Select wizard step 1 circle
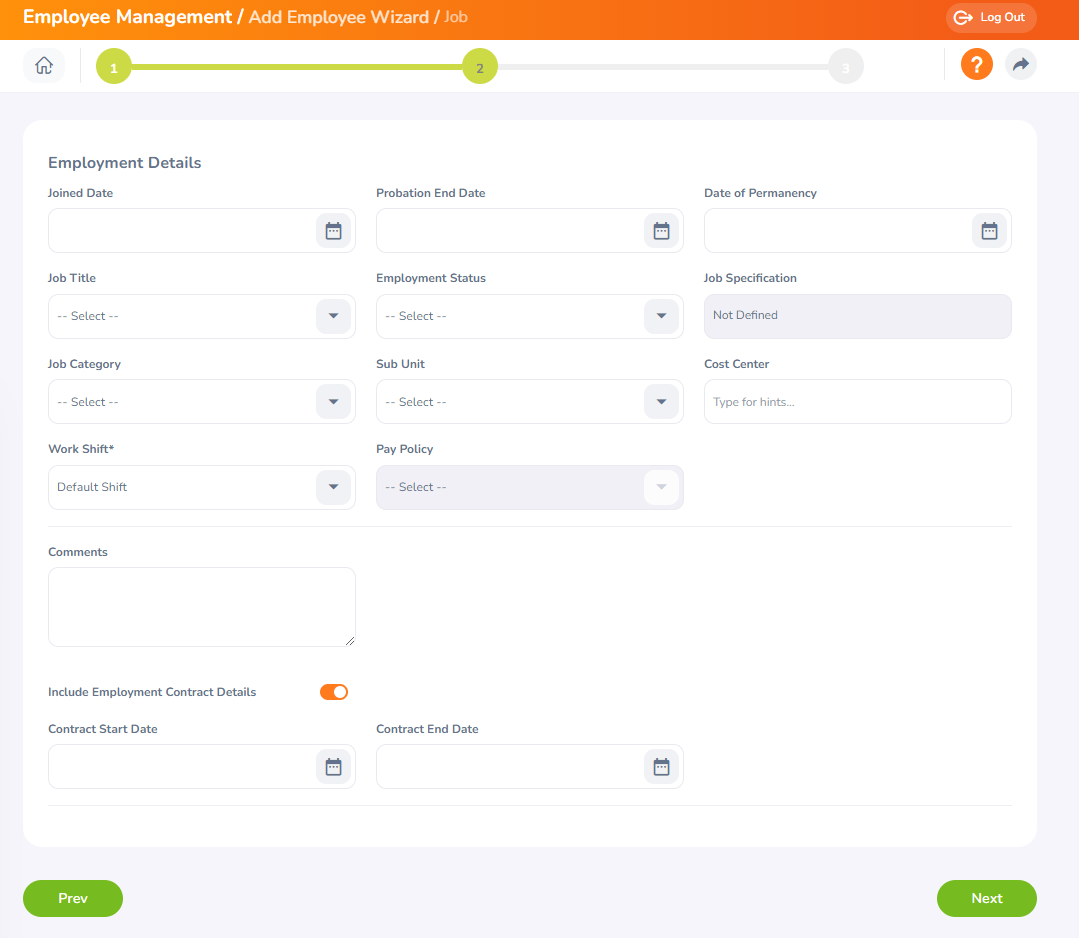The width and height of the screenshot is (1079, 938). 113,66
